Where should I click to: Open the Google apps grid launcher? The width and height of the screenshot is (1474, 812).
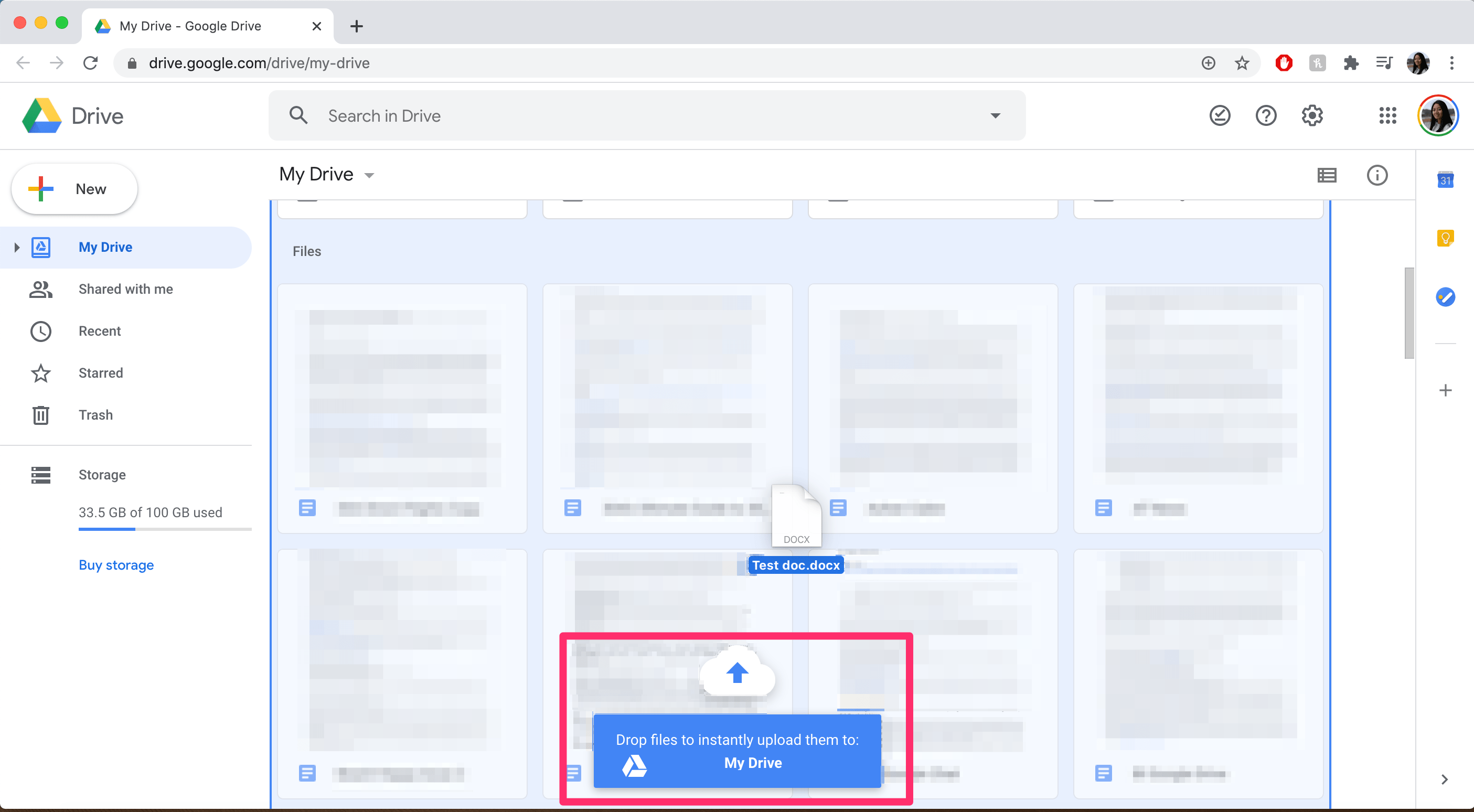1387,115
